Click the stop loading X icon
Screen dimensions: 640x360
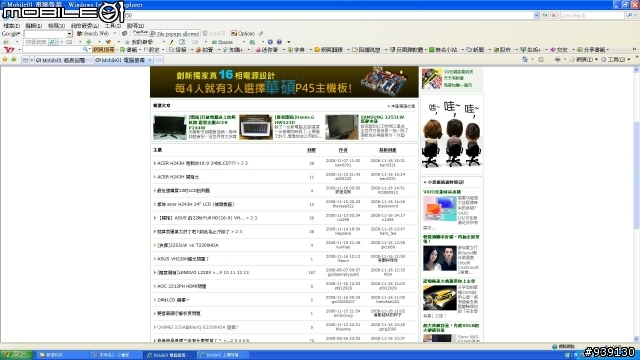553,16
